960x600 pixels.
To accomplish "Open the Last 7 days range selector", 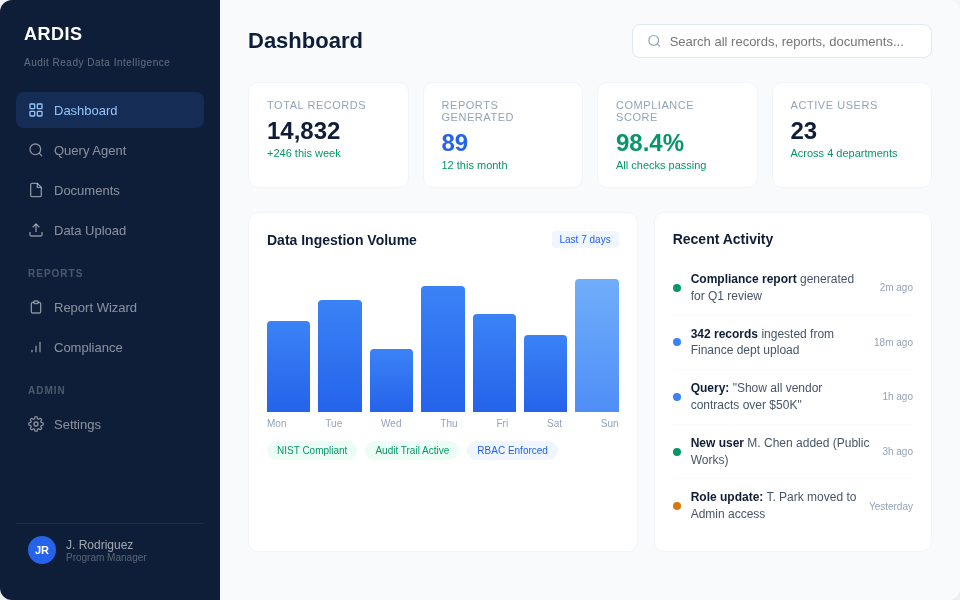I will [x=584, y=240].
